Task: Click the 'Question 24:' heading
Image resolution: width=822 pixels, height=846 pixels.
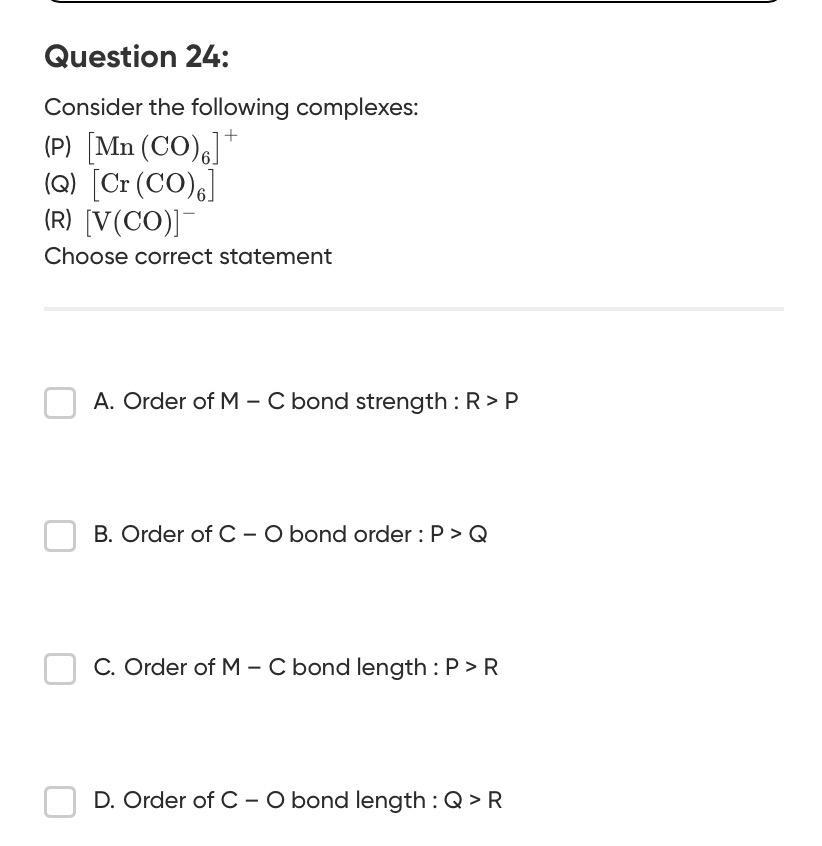Action: pos(137,58)
